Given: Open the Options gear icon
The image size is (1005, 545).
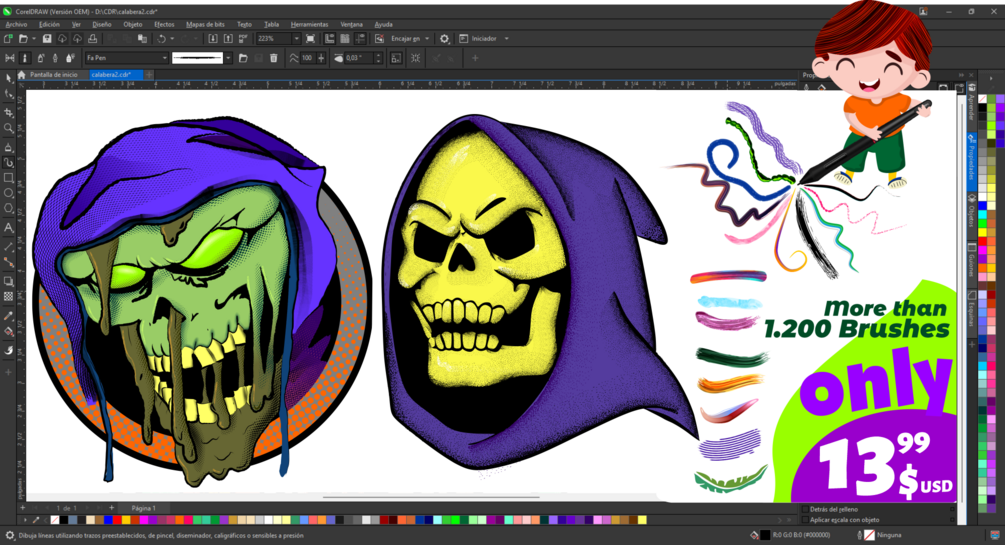Looking at the screenshot, I should point(444,39).
